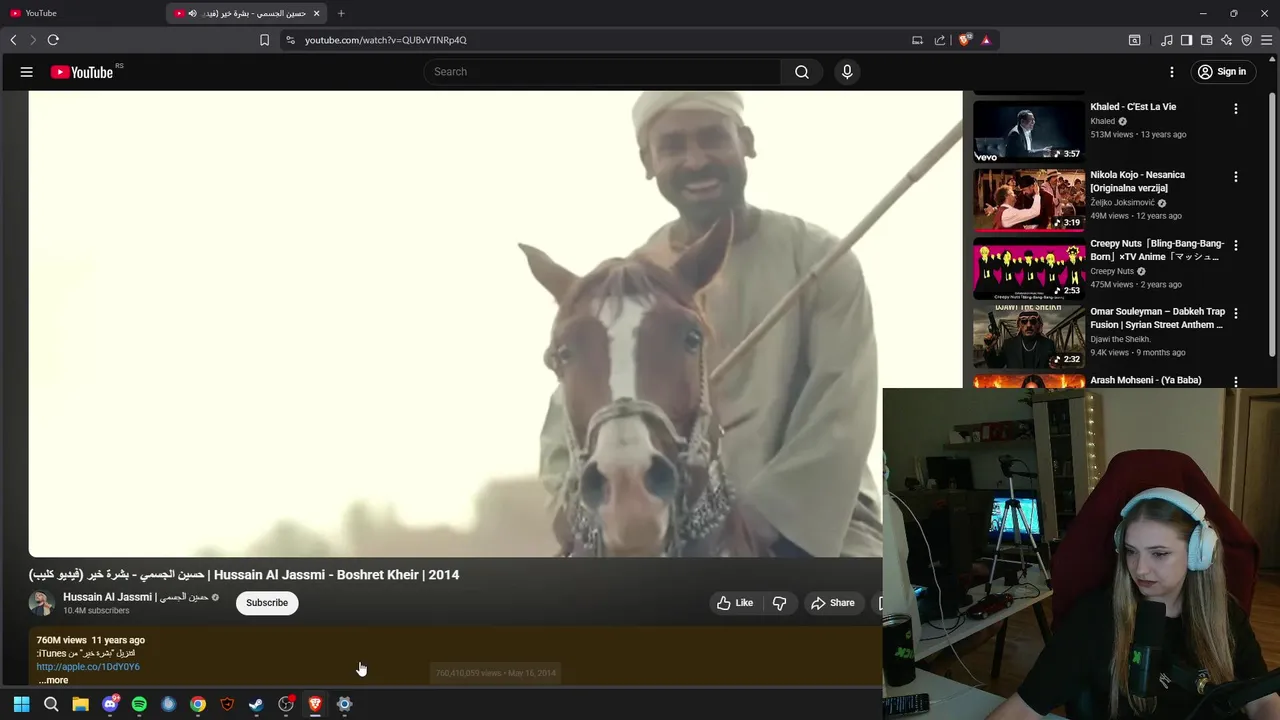Image resolution: width=1280 pixels, height=720 pixels.
Task: Open Spotify from taskbar
Action: pyautogui.click(x=139, y=704)
